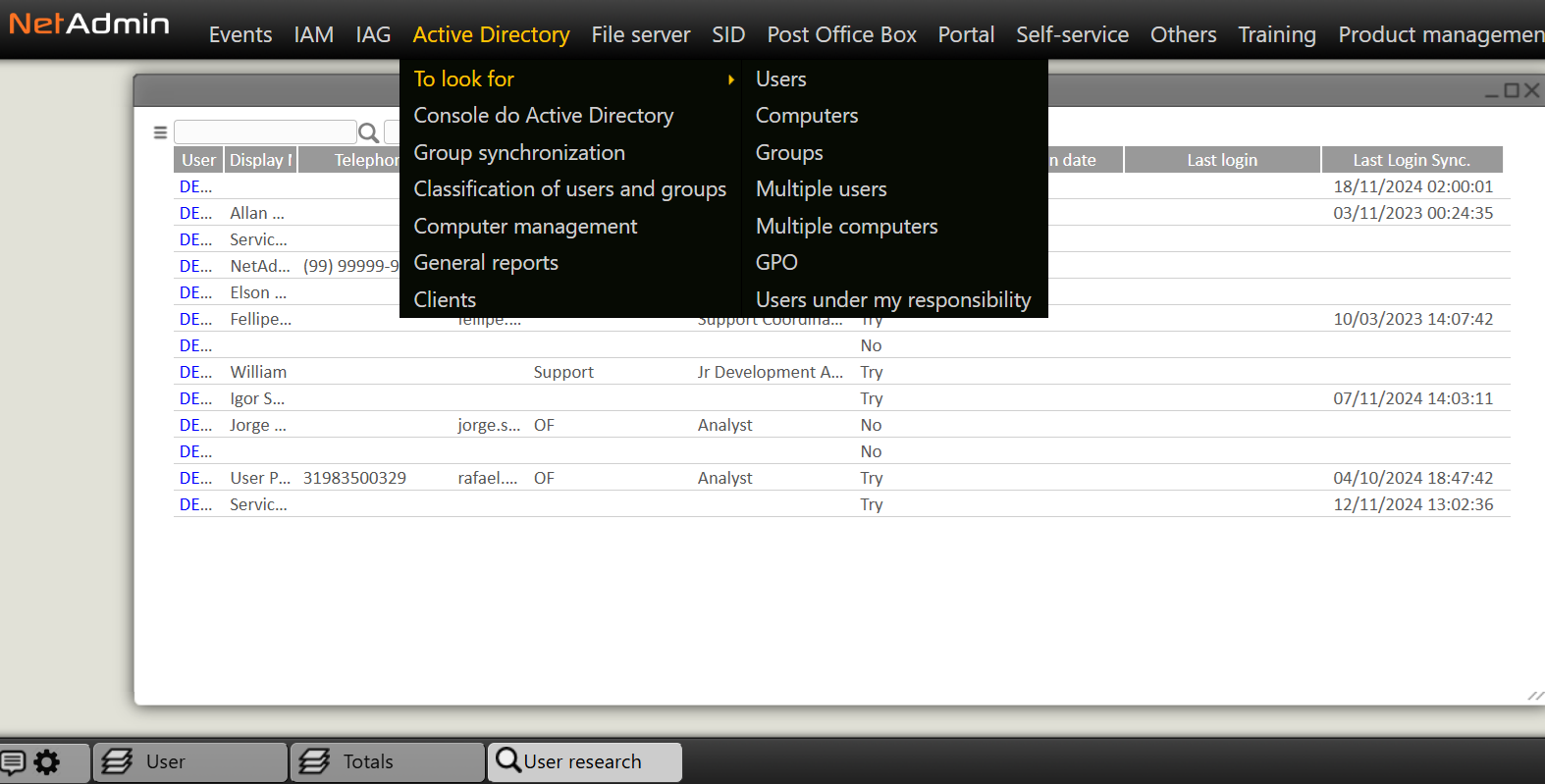The image size is (1545, 784).
Task: Open the hamburger list menu icon
Action: coord(160,132)
